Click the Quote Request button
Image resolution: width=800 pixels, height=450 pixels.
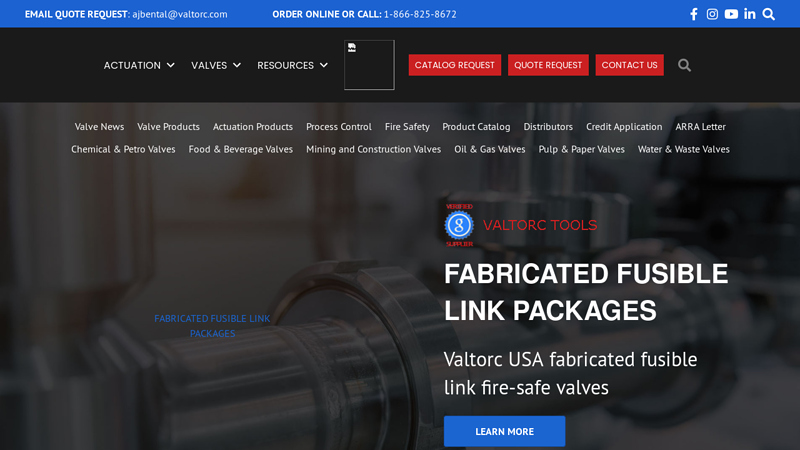tap(548, 65)
